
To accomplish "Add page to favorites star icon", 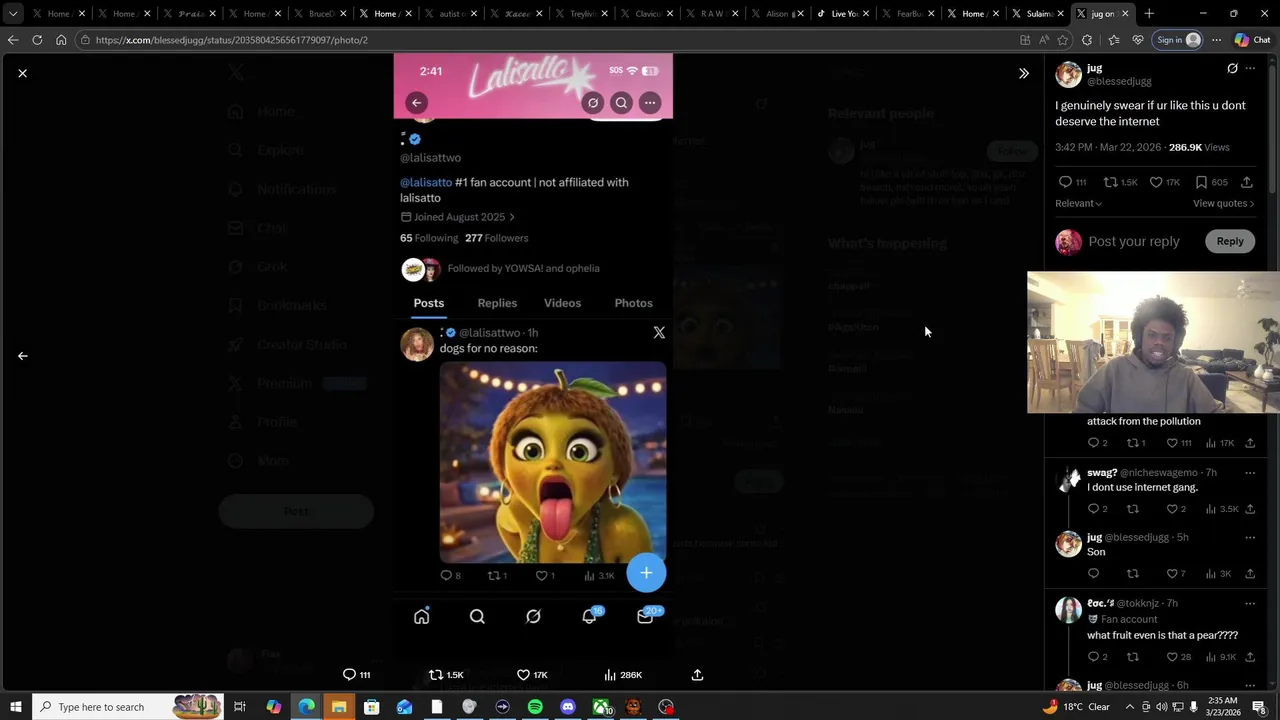I will (1063, 40).
